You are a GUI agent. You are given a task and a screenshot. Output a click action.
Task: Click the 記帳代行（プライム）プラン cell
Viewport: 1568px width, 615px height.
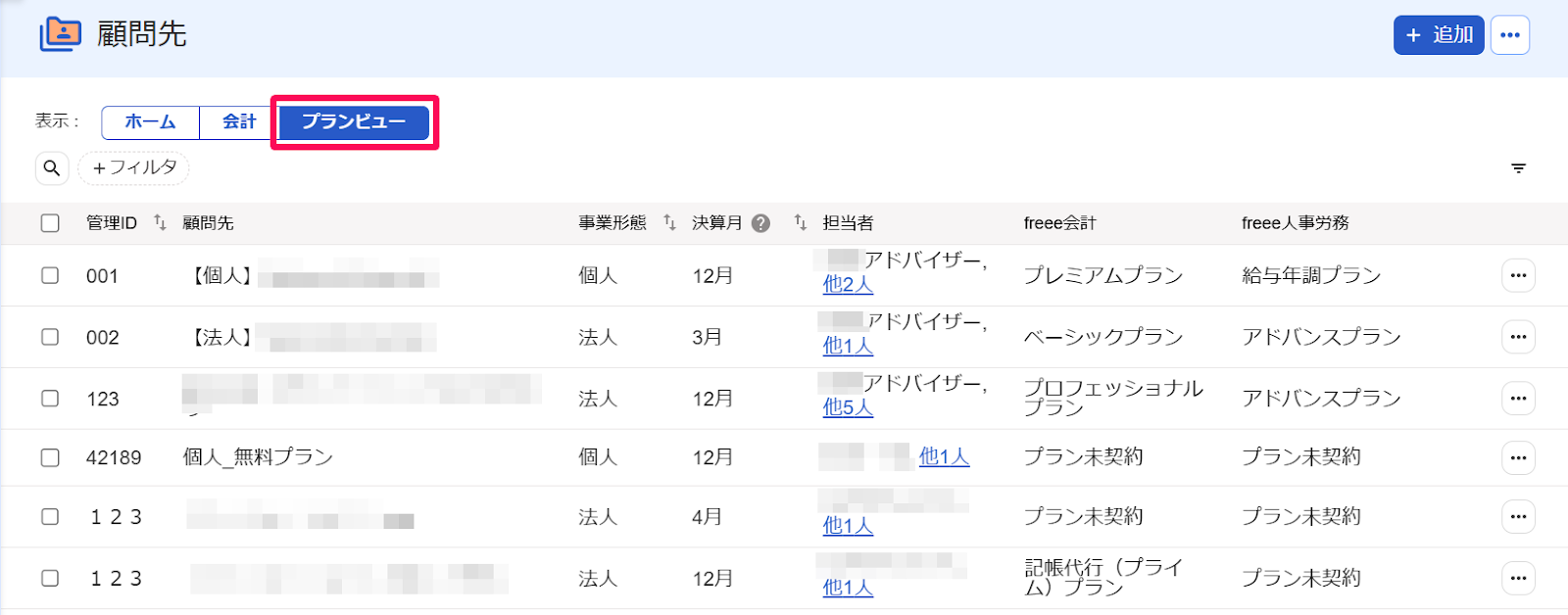point(1103,578)
